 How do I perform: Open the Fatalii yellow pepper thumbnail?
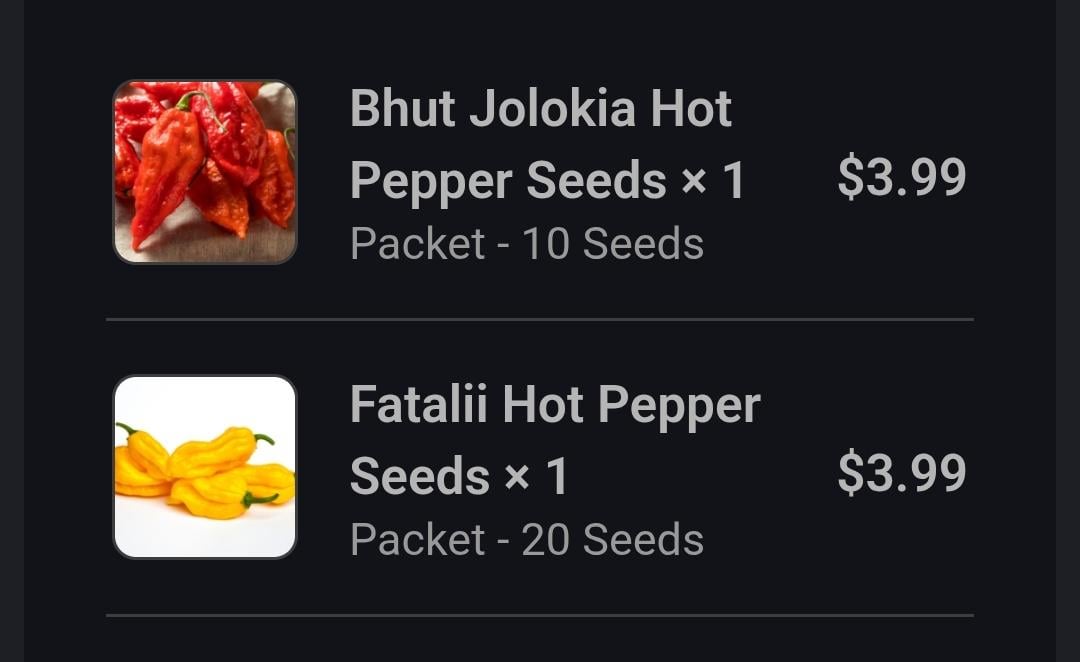coord(205,467)
